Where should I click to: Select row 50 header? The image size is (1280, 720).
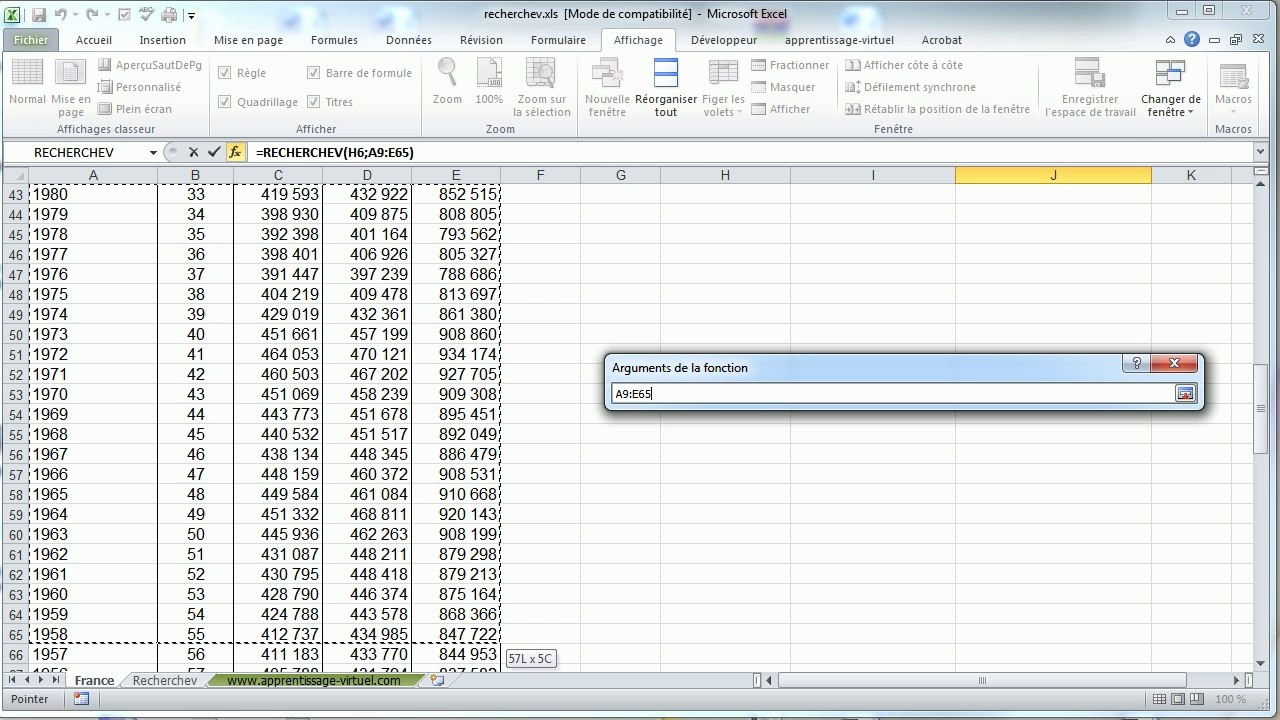click(x=15, y=334)
